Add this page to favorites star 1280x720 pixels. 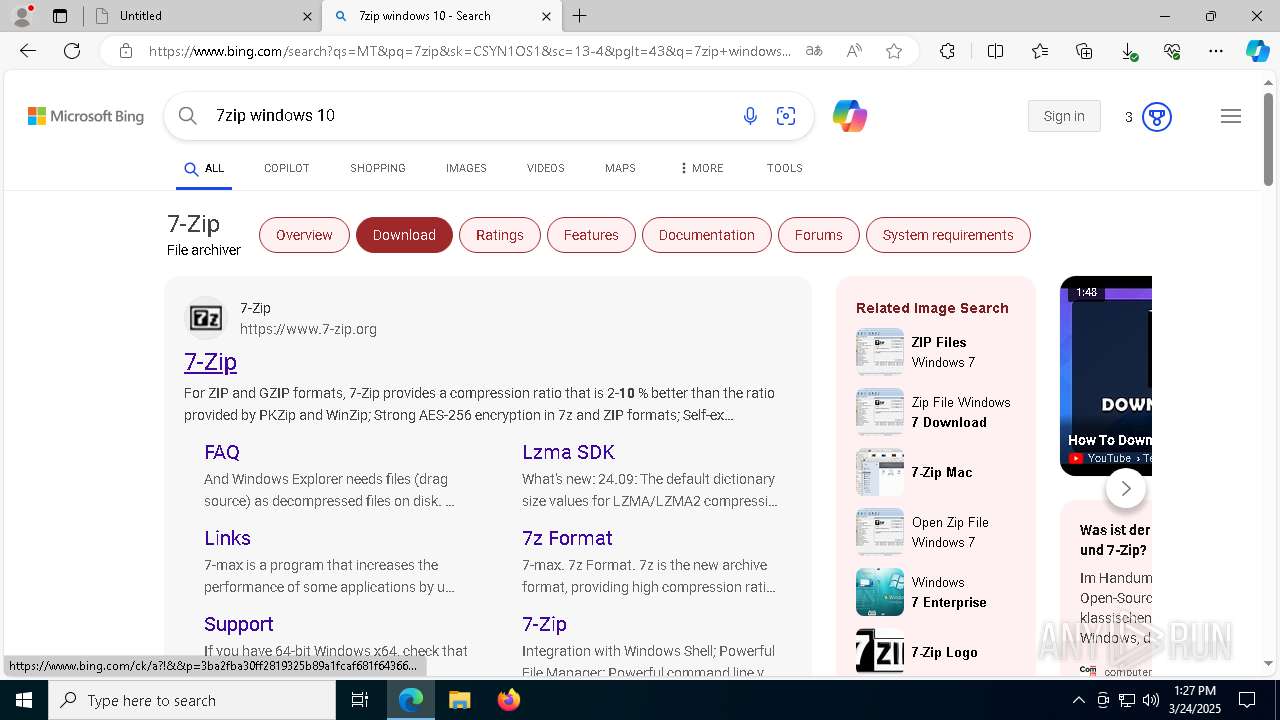[x=894, y=51]
